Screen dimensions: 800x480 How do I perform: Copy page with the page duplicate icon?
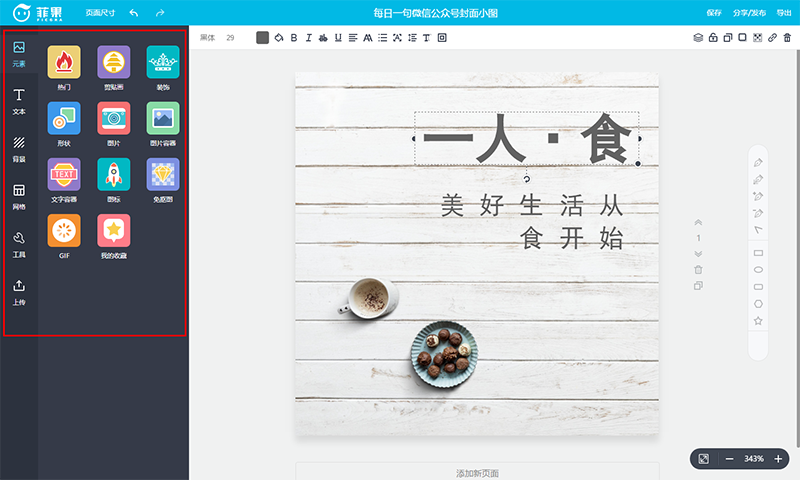[698, 286]
